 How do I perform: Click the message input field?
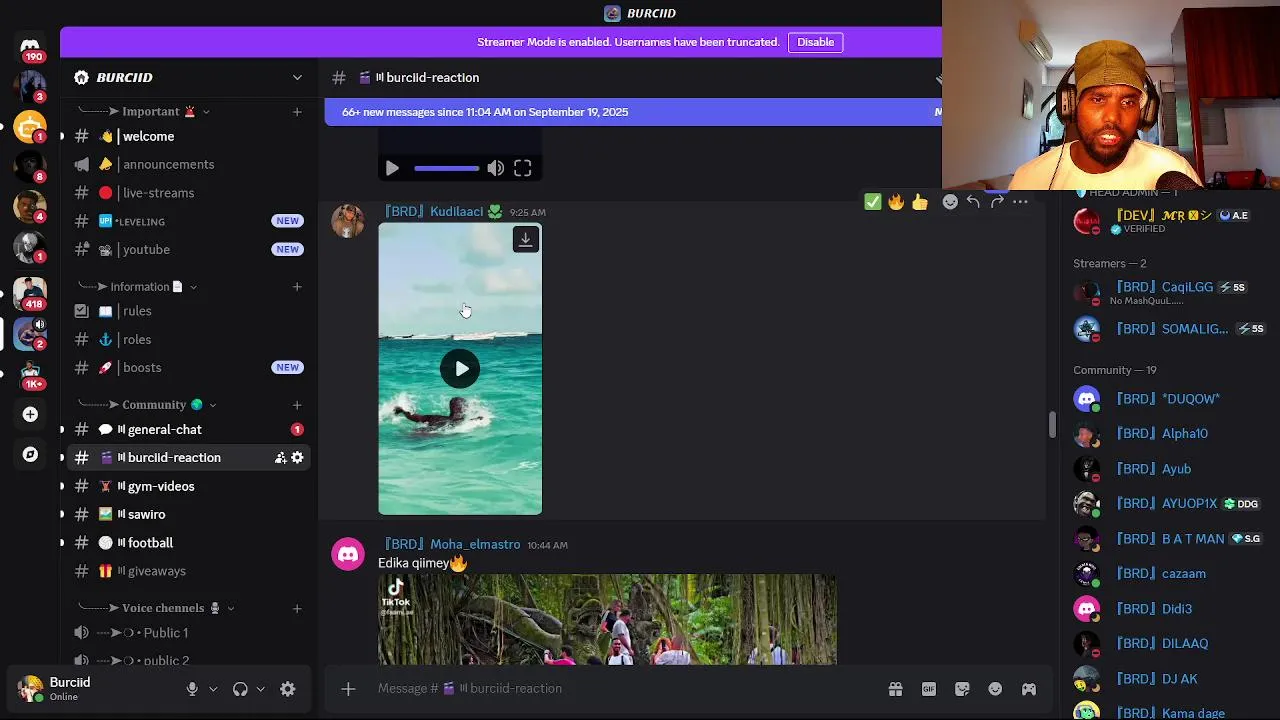point(625,689)
